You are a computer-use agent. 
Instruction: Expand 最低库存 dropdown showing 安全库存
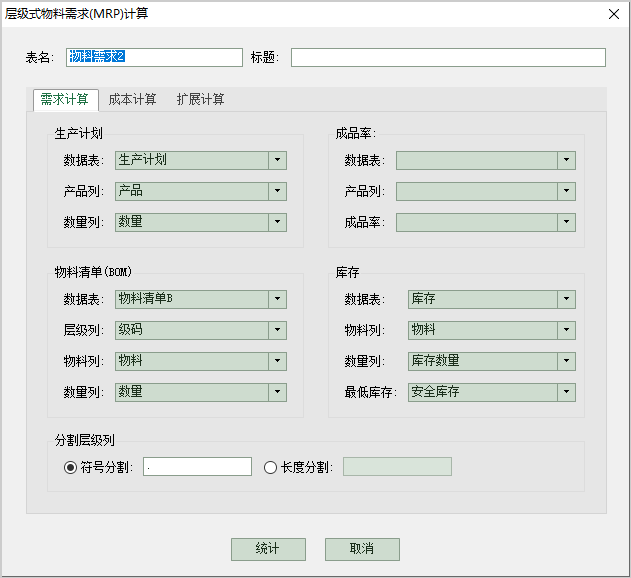pos(566,392)
